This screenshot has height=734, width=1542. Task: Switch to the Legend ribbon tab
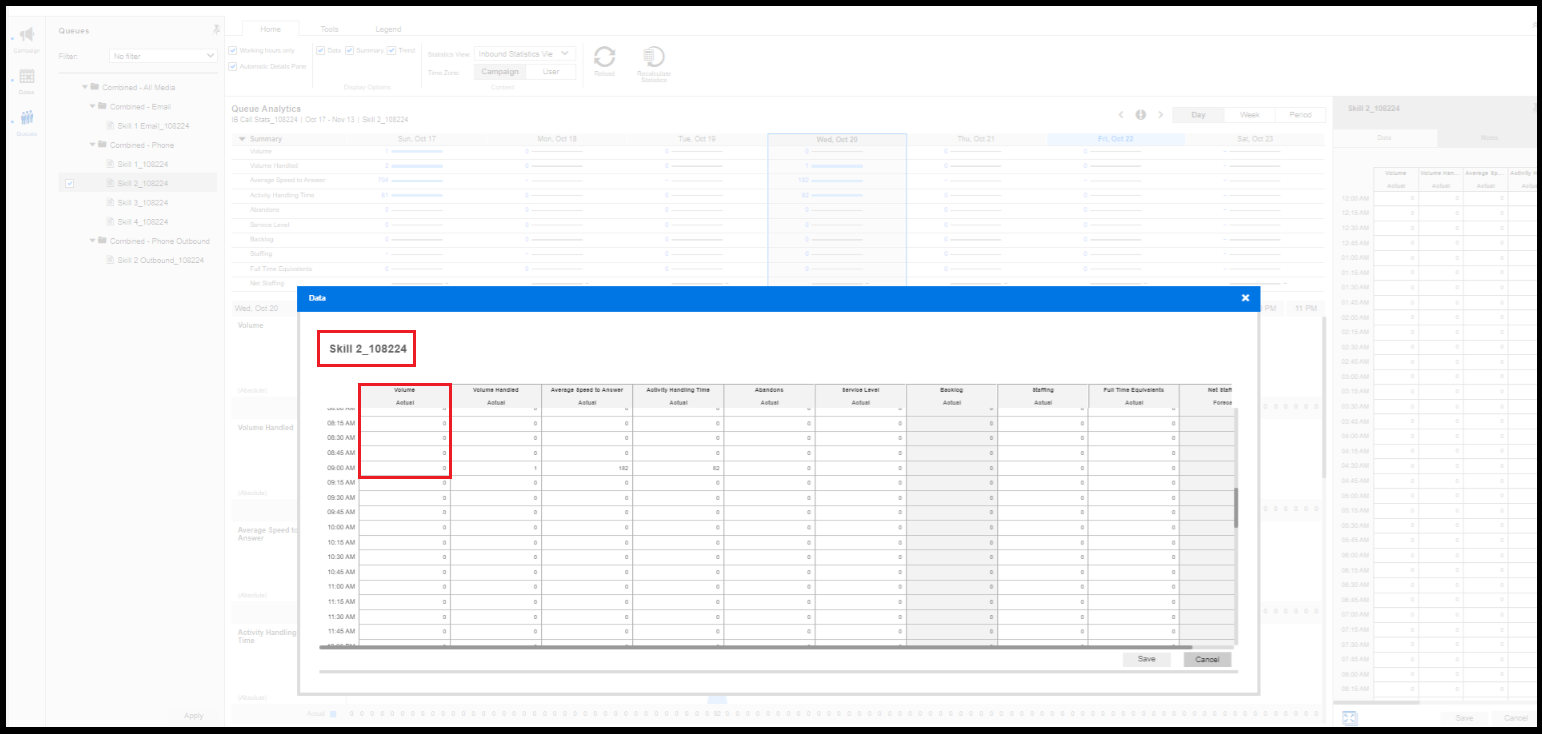pyautogui.click(x=388, y=30)
